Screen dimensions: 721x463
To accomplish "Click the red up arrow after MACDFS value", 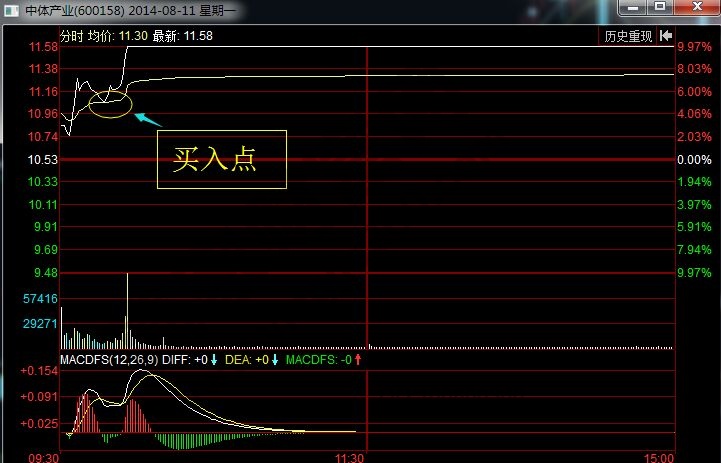I will (357, 359).
